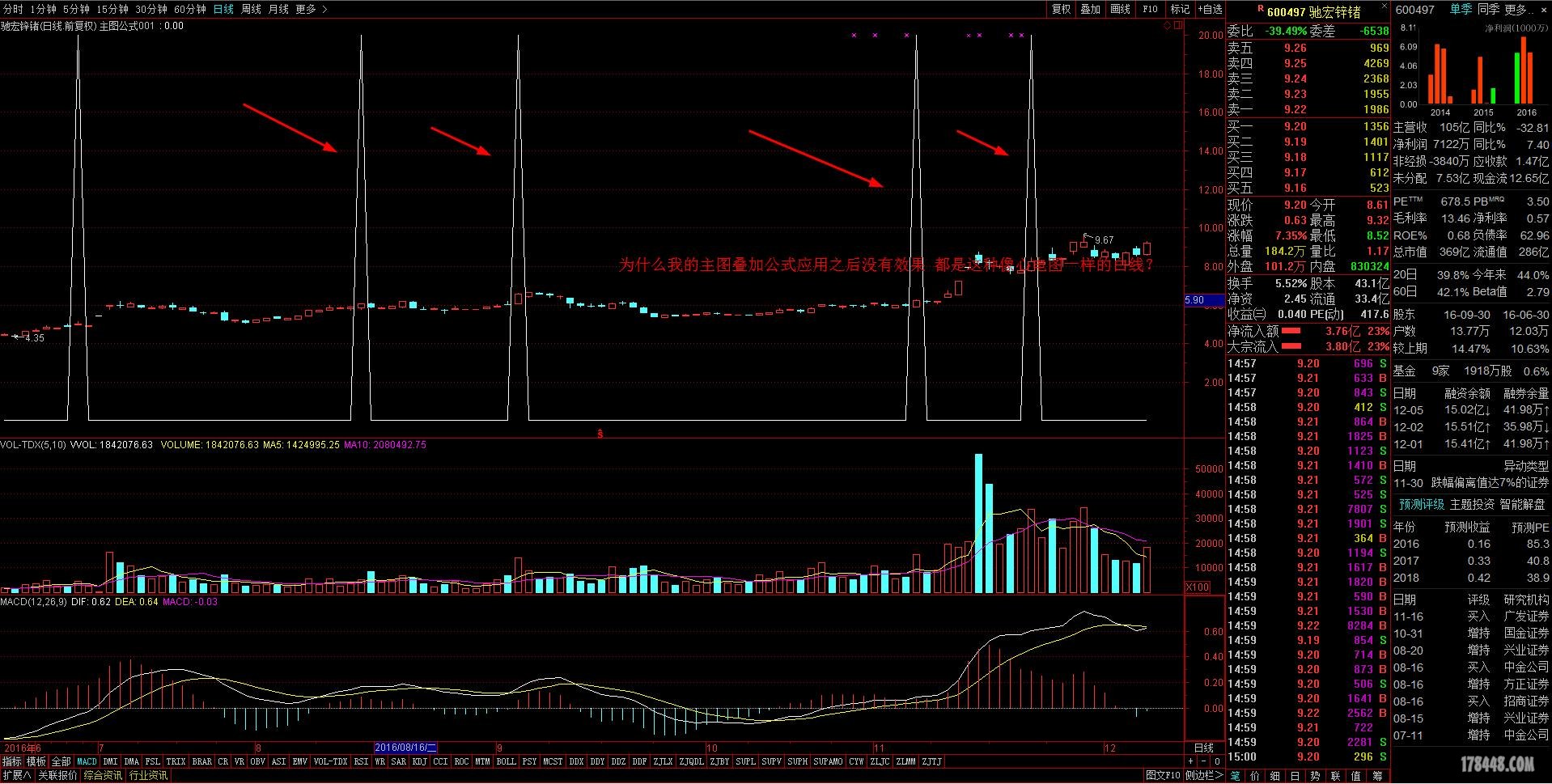Select the 1分钟 period tab
Image resolution: width=1552 pixels, height=784 pixels.
tap(43, 9)
